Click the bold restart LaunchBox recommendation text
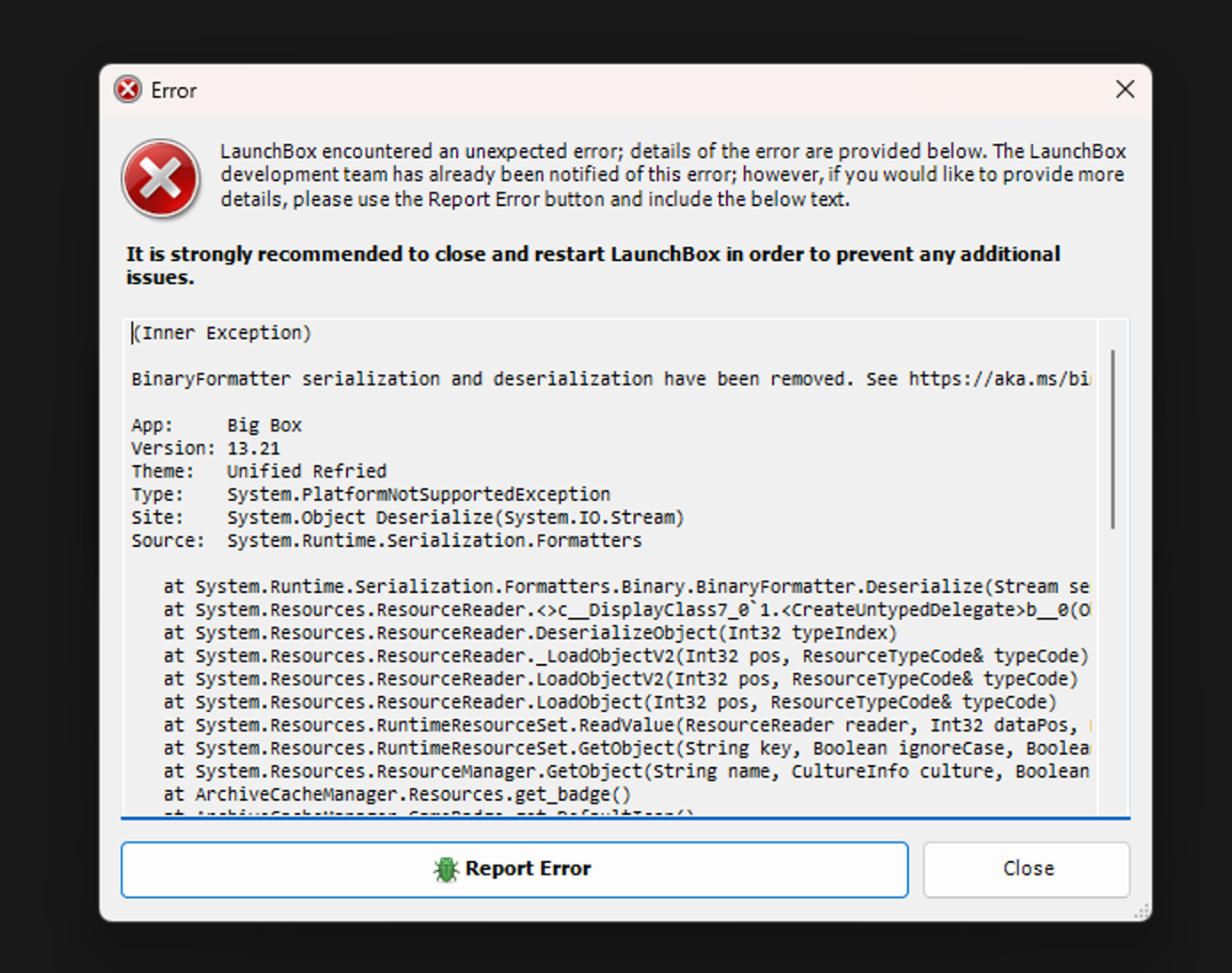The height and width of the screenshot is (973, 1232). (x=593, y=265)
